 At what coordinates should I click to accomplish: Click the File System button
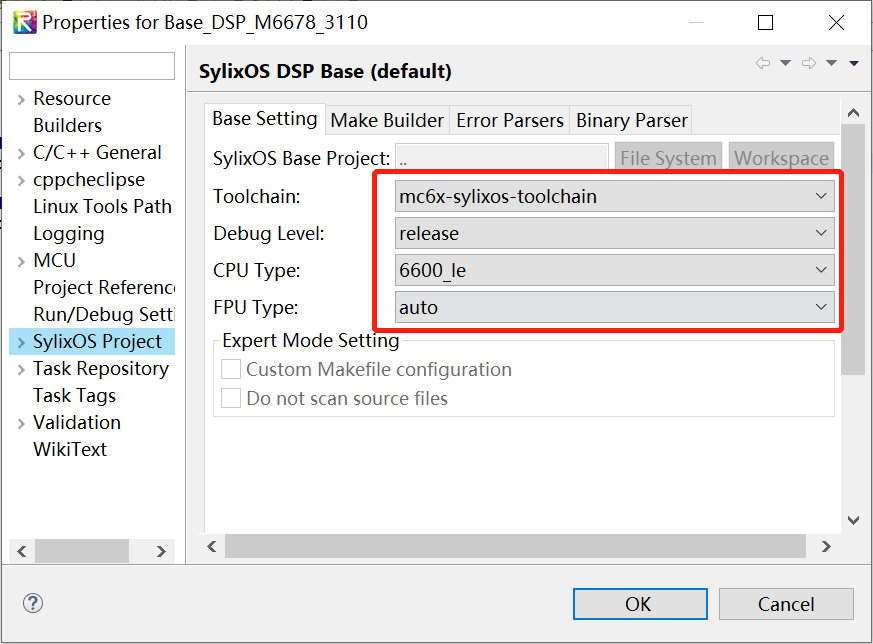[668, 158]
